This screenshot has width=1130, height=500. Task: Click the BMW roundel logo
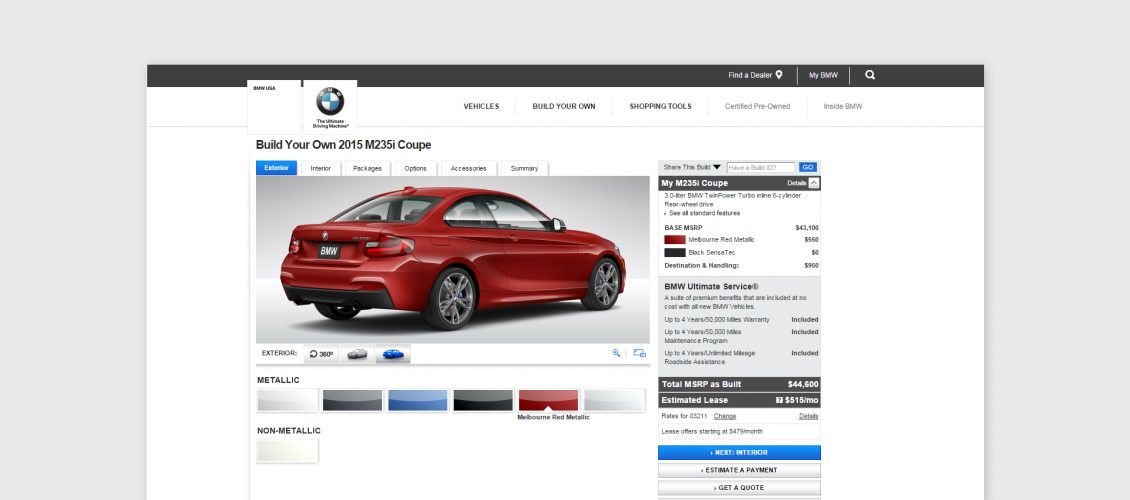(330, 102)
